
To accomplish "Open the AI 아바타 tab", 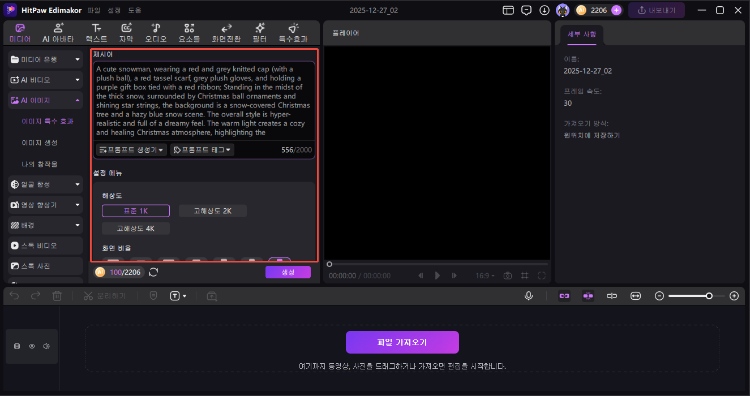I will click(58, 33).
